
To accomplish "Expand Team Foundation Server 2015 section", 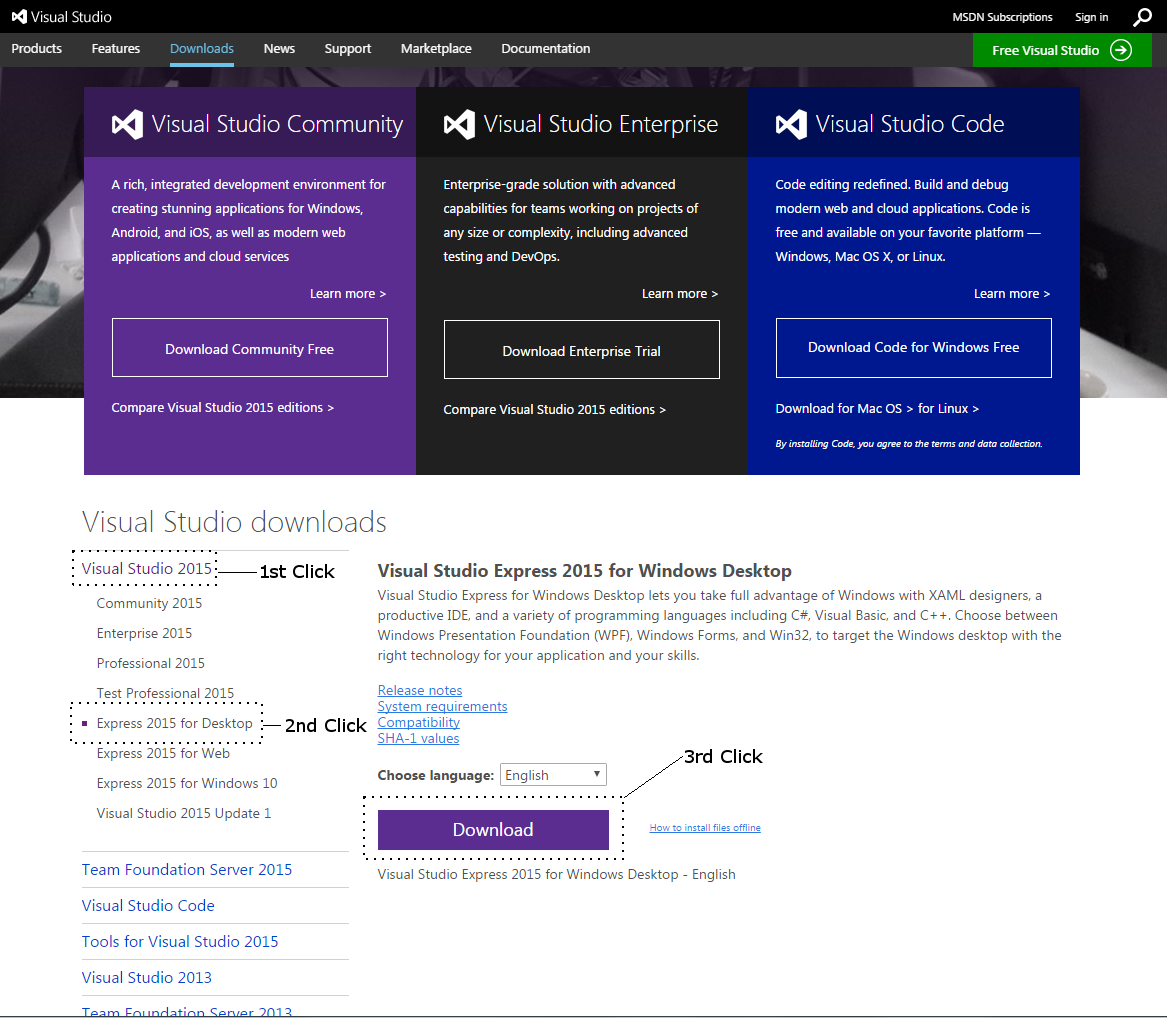I will pyautogui.click(x=187, y=869).
